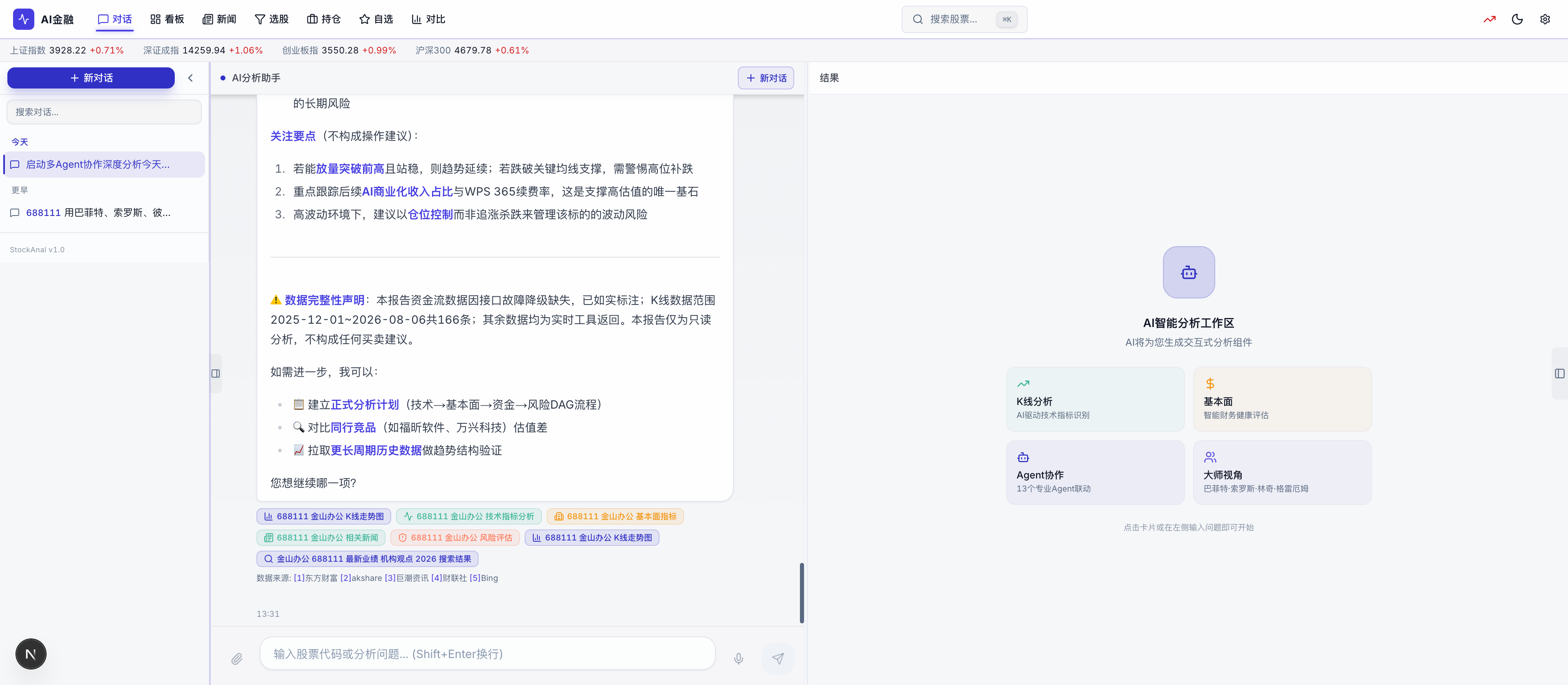Open the 自选 tab
The width and height of the screenshot is (1568, 685).
coord(376,20)
